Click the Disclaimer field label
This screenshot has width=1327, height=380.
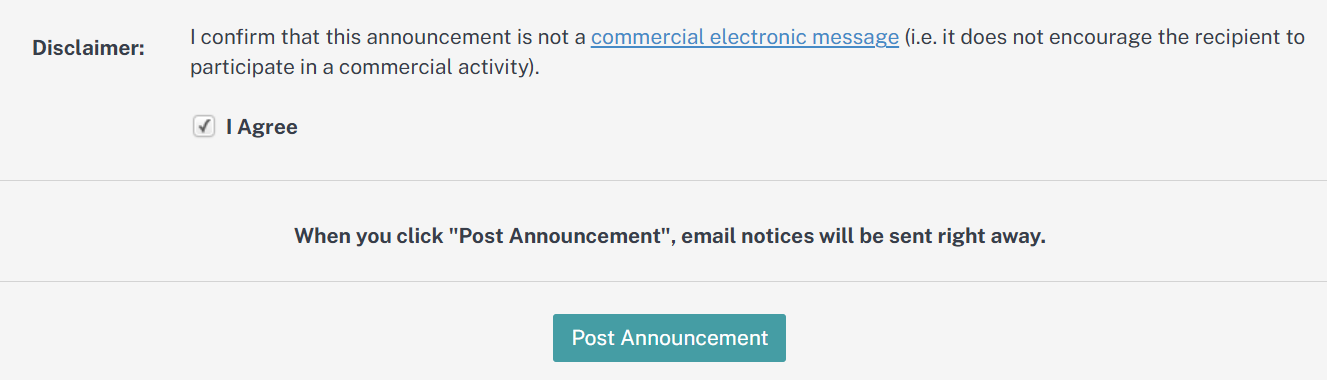[88, 48]
